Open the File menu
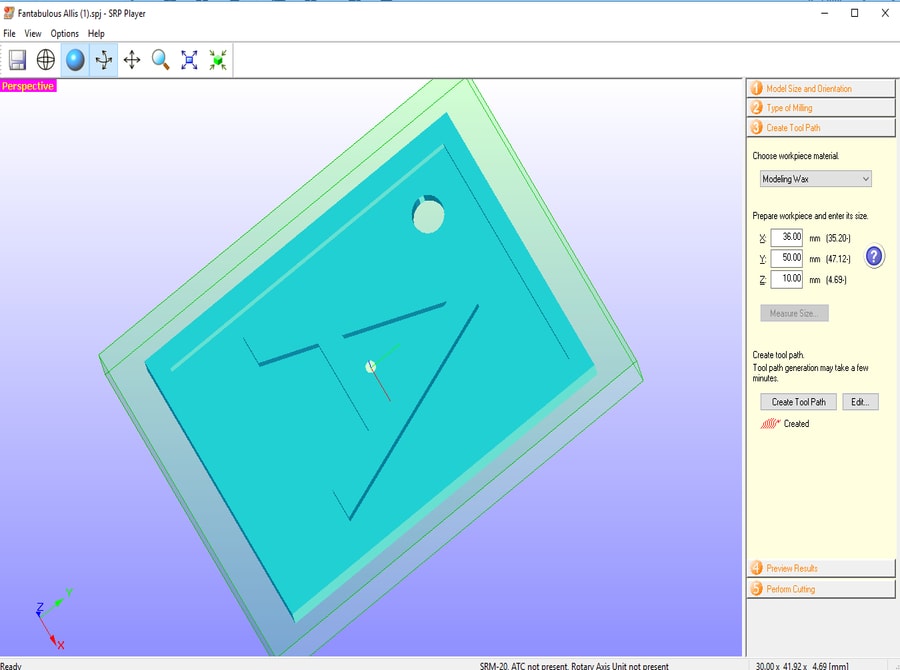The height and width of the screenshot is (670, 900). pyautogui.click(x=9, y=33)
